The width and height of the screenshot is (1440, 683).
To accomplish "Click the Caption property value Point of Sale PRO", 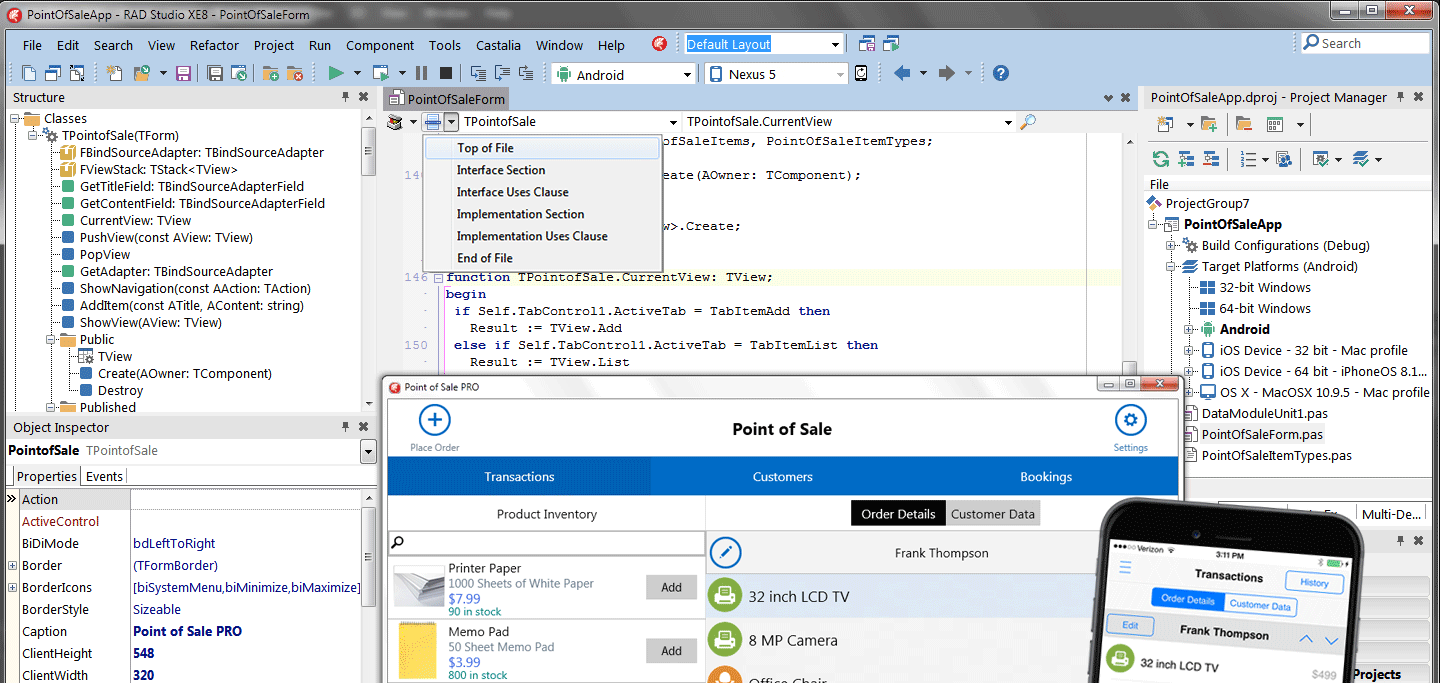I will 187,631.
